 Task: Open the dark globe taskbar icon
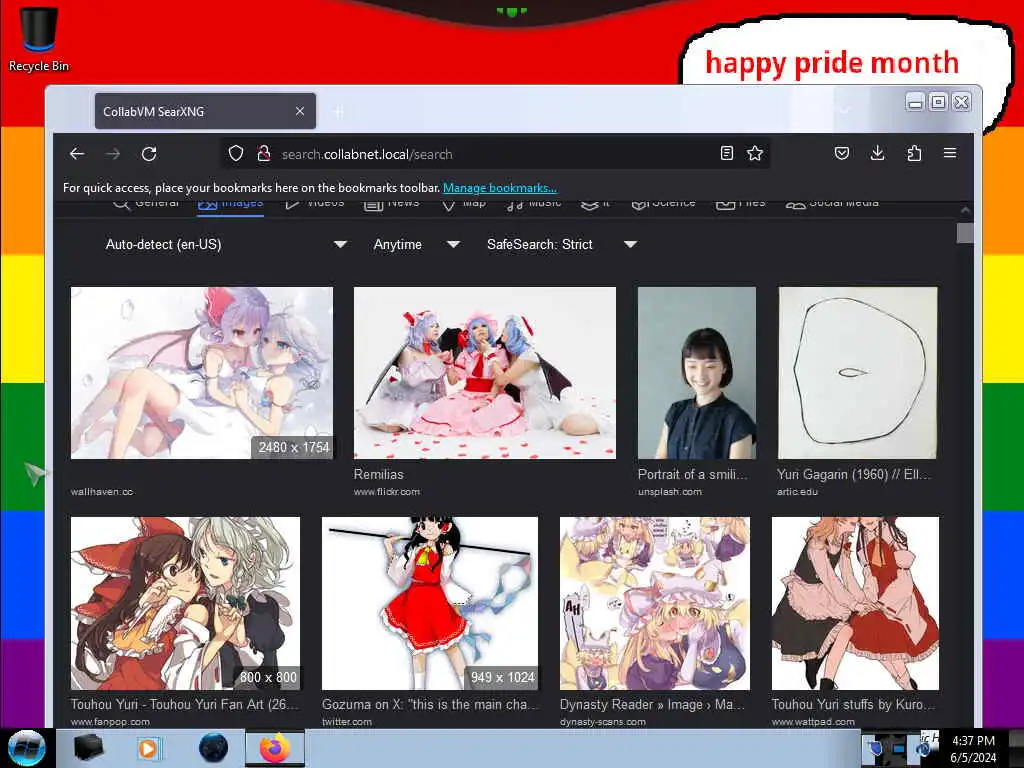pyautogui.click(x=214, y=748)
